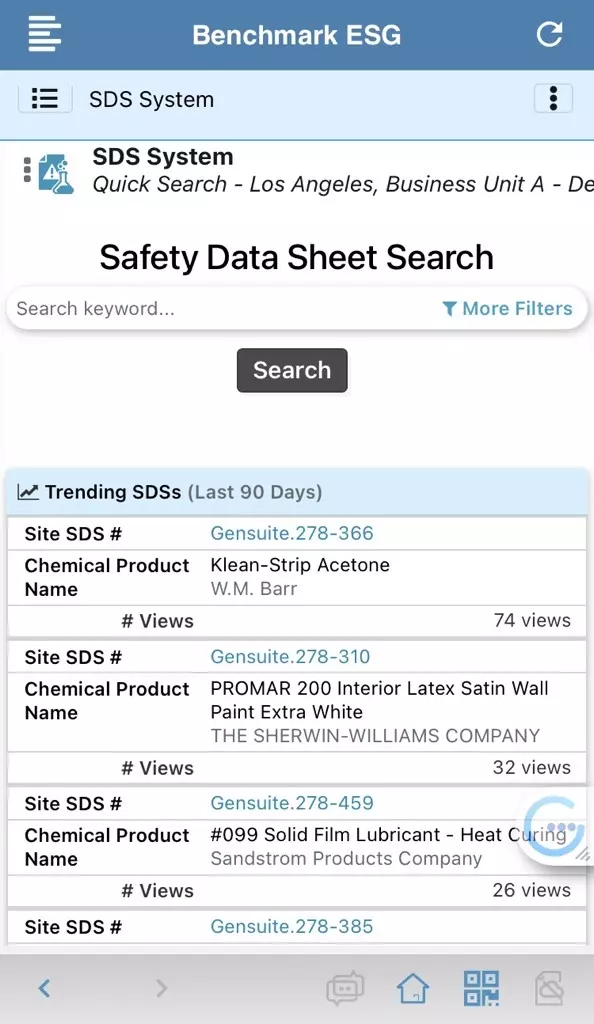Go forward with the right arrow
This screenshot has height=1024, width=594.
click(161, 988)
